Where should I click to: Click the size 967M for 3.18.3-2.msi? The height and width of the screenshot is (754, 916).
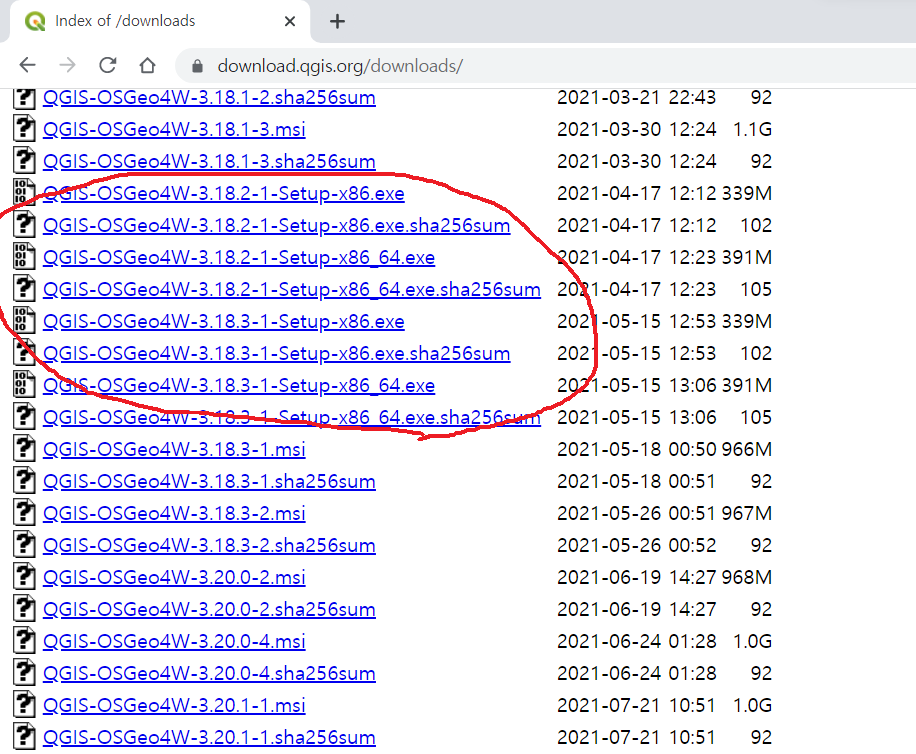pyautogui.click(x=747, y=513)
